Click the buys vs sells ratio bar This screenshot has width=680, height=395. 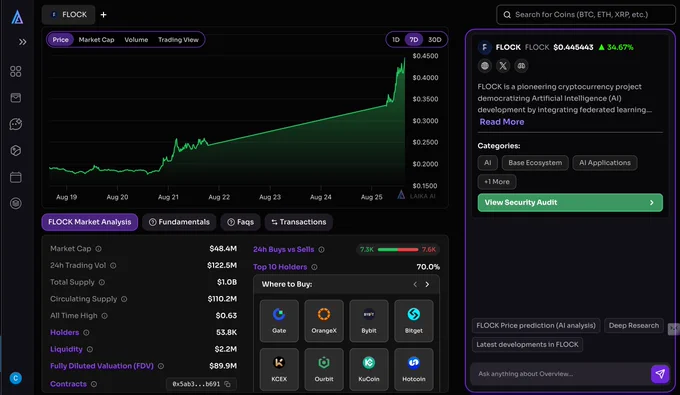[x=398, y=250]
